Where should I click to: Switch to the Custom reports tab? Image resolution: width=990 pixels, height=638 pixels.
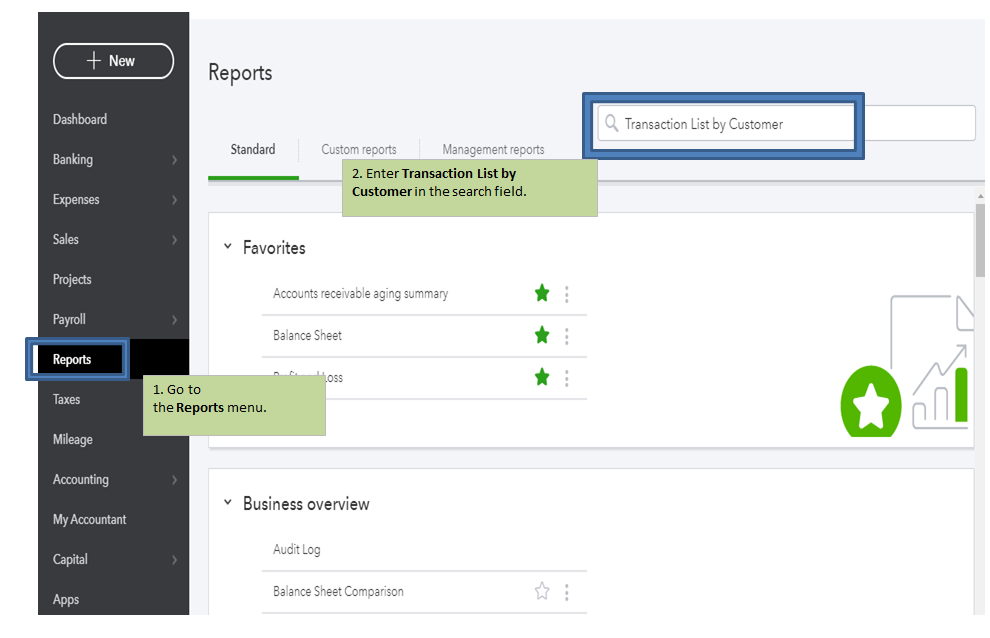pyautogui.click(x=358, y=150)
